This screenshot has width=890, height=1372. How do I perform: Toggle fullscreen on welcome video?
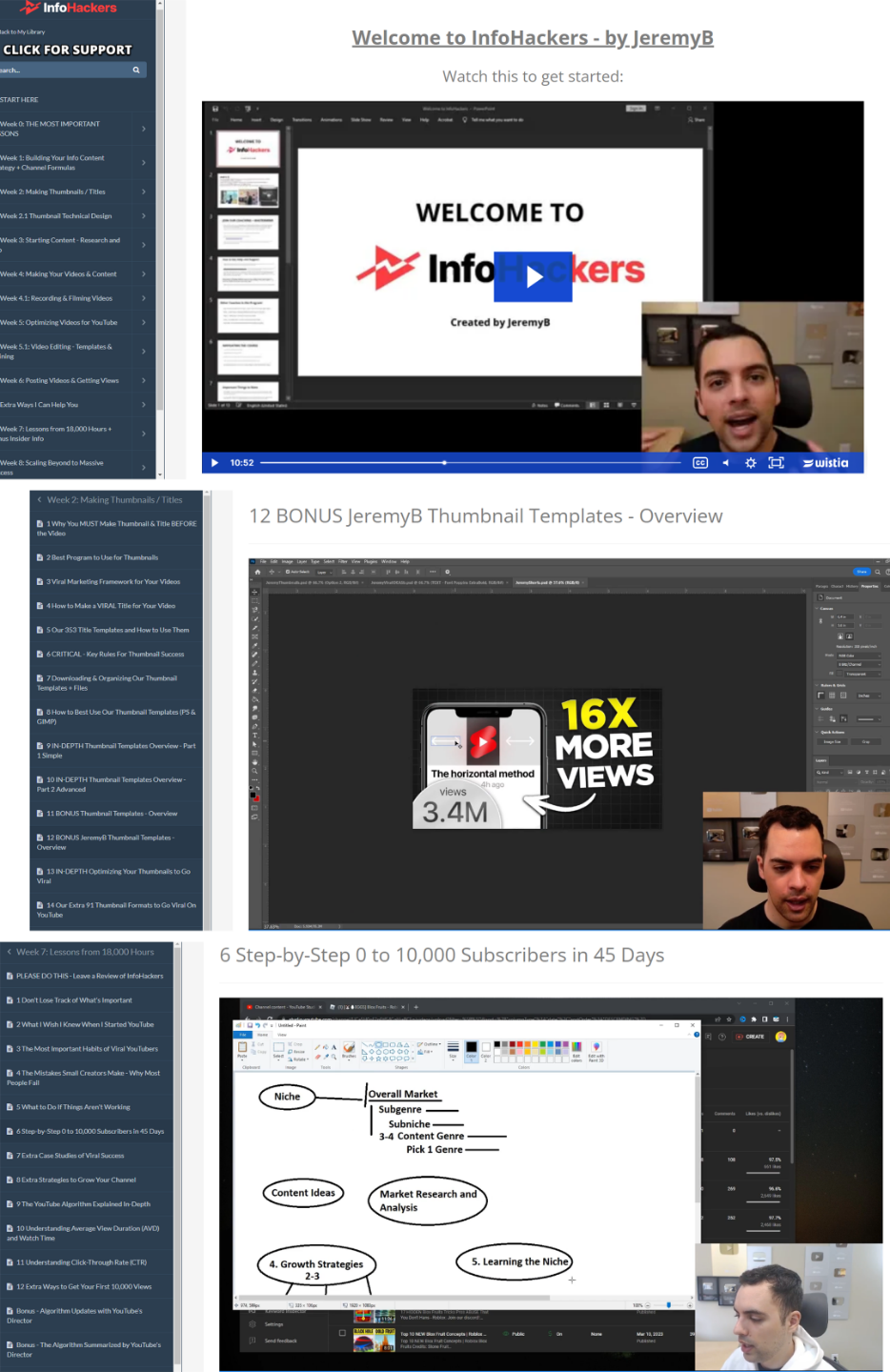point(777,463)
